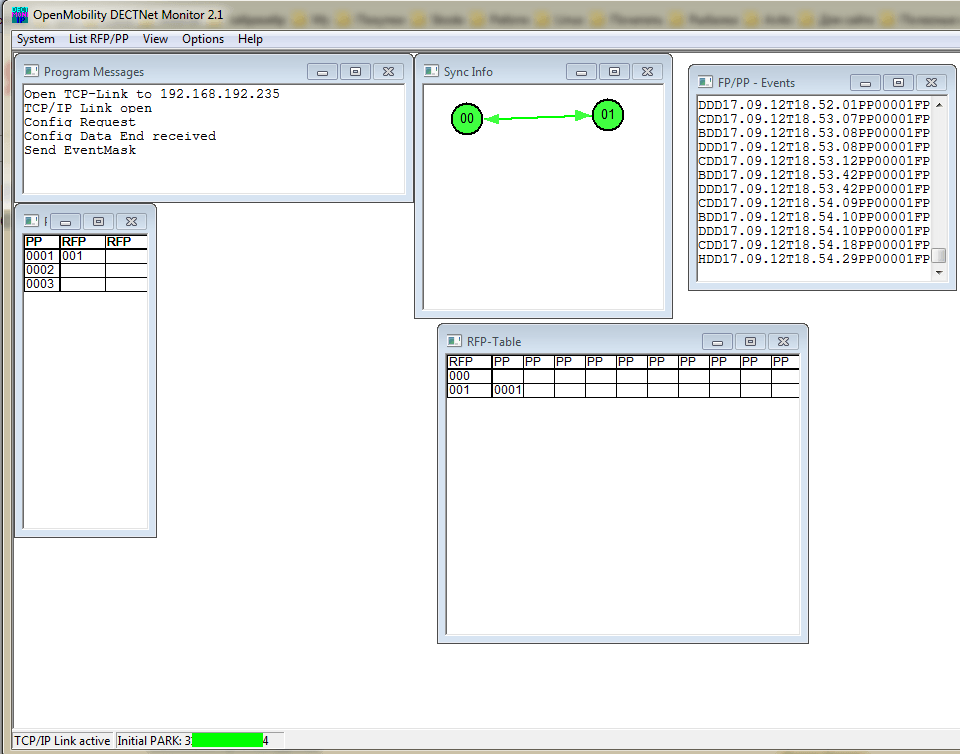The height and width of the screenshot is (754, 960).
Task: Select event line BDD17.09.12T18.54.10
Action: coord(814,217)
